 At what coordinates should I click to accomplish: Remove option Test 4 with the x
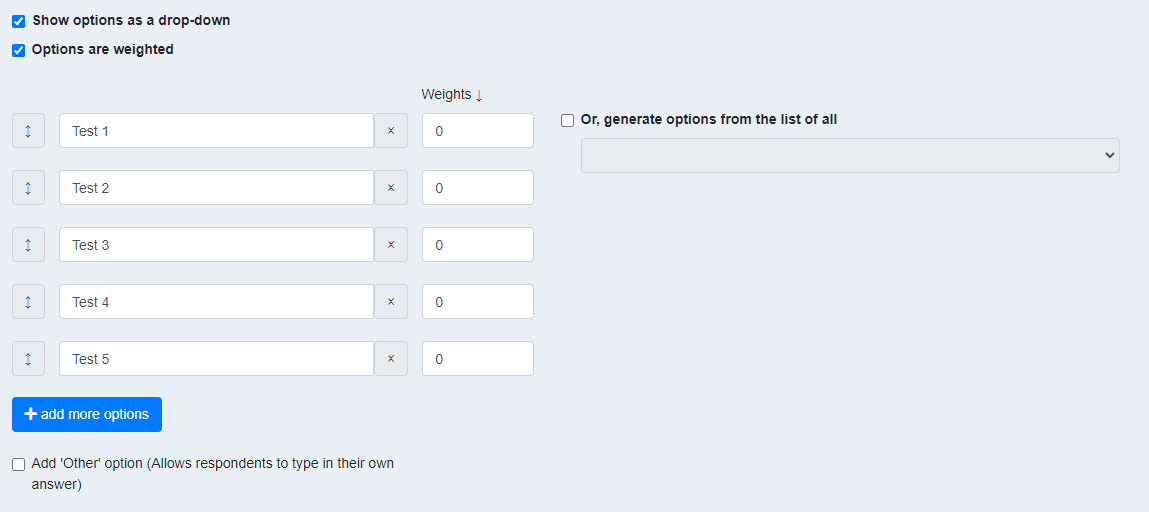point(391,302)
